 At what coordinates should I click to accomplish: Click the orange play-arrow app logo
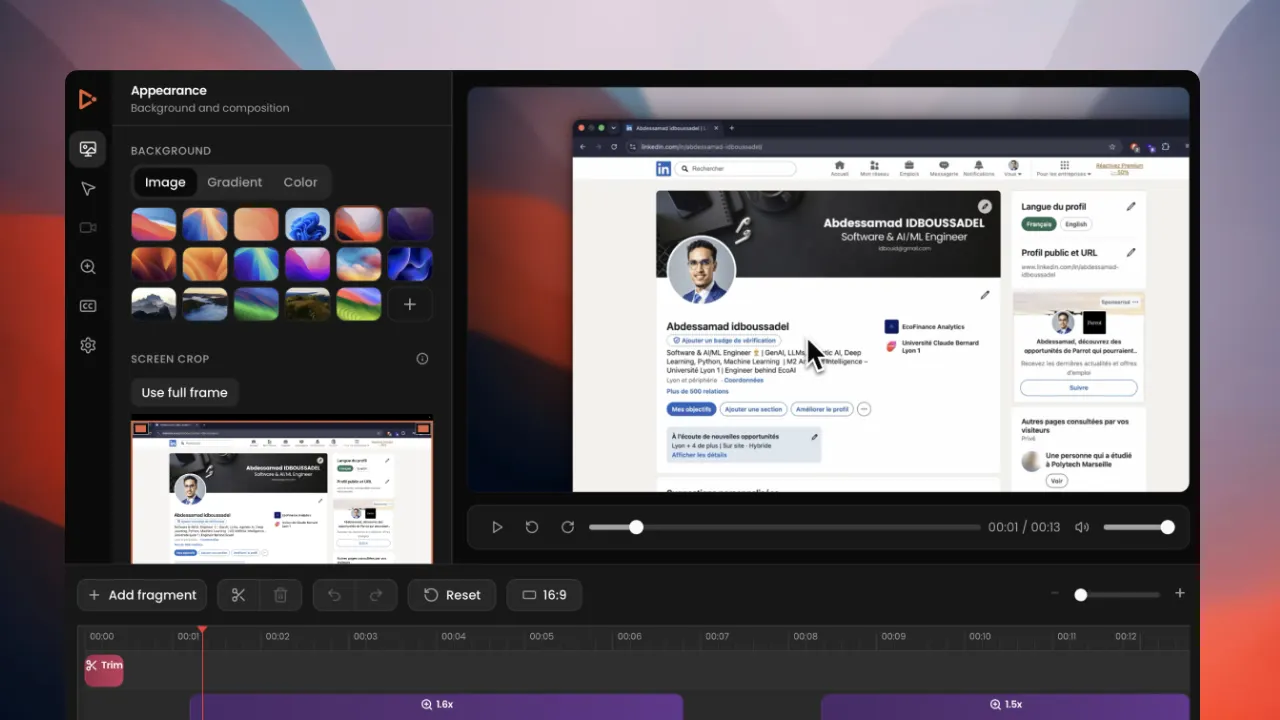click(x=87, y=98)
